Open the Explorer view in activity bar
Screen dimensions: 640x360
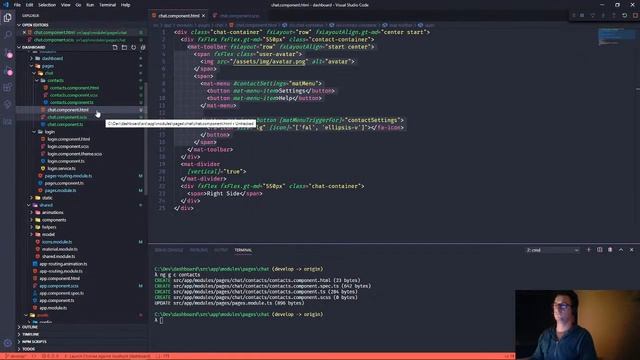(7, 18)
